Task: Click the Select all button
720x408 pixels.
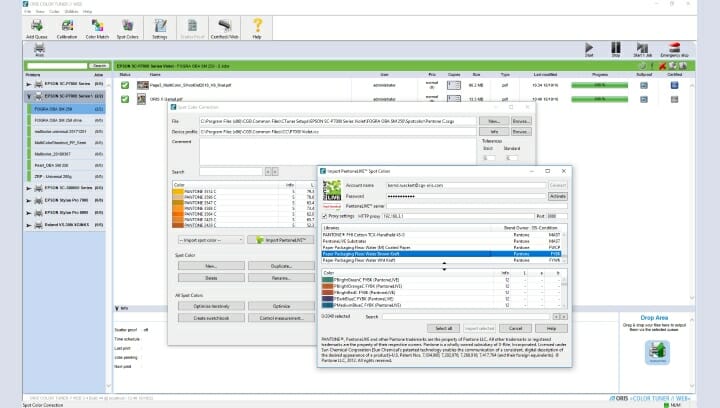Action: pyautogui.click(x=444, y=329)
